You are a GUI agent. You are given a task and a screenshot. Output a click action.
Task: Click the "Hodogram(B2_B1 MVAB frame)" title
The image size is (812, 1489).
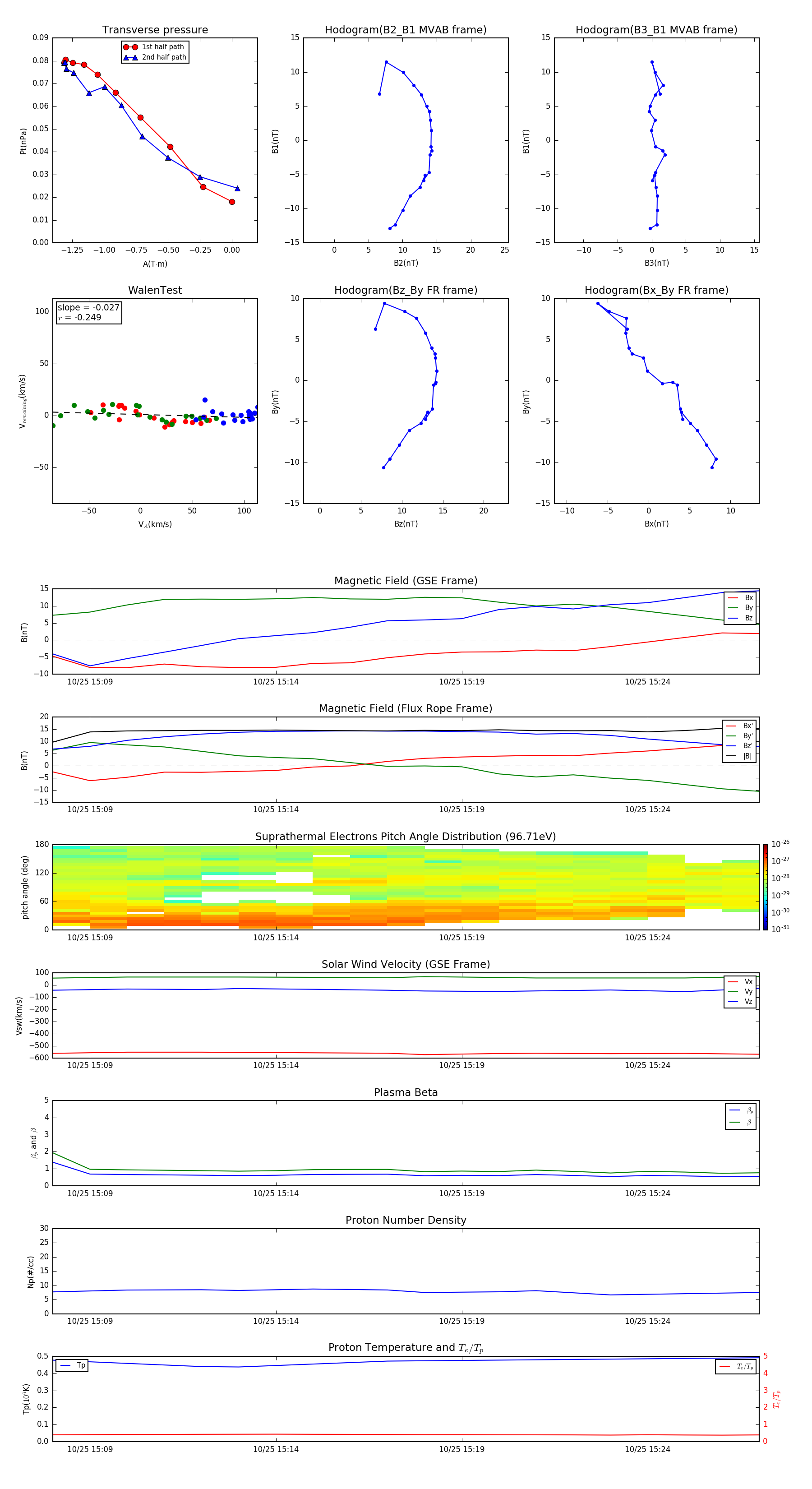tap(406, 30)
